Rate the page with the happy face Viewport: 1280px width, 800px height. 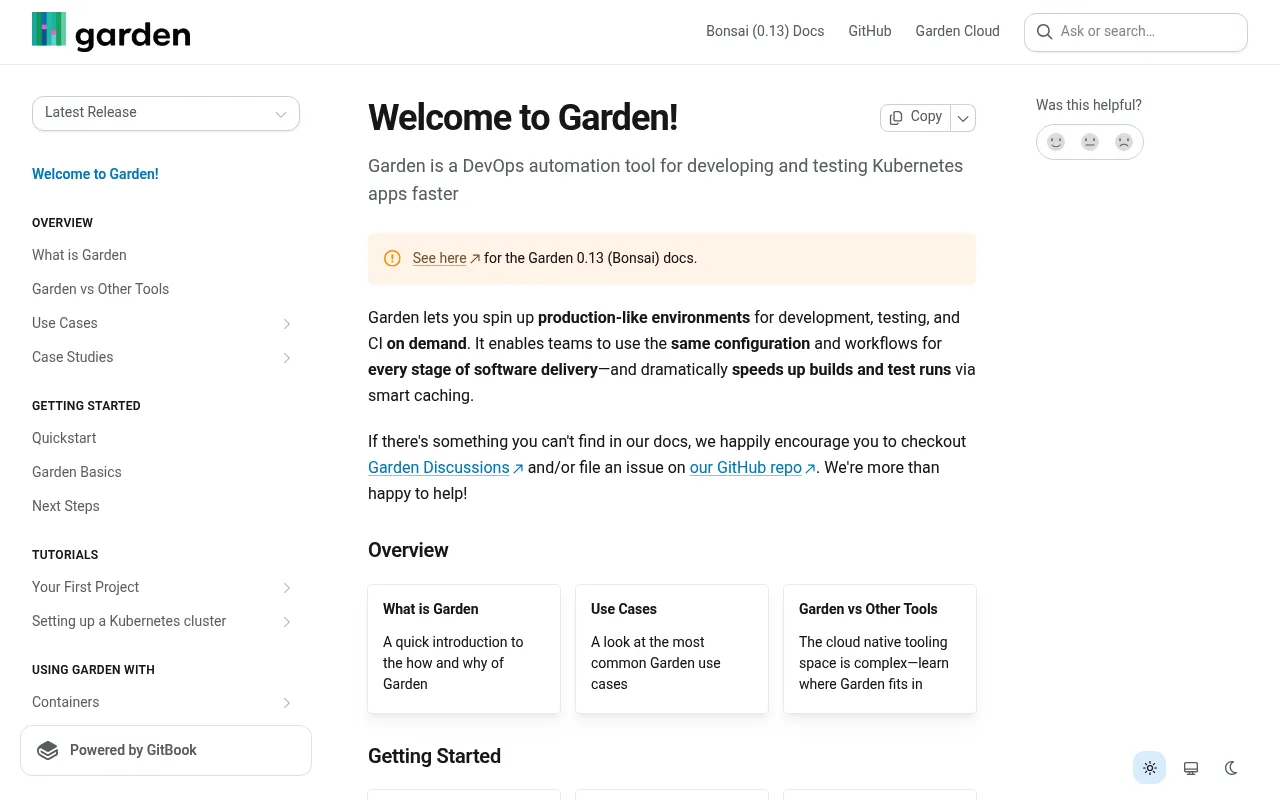[1056, 142]
